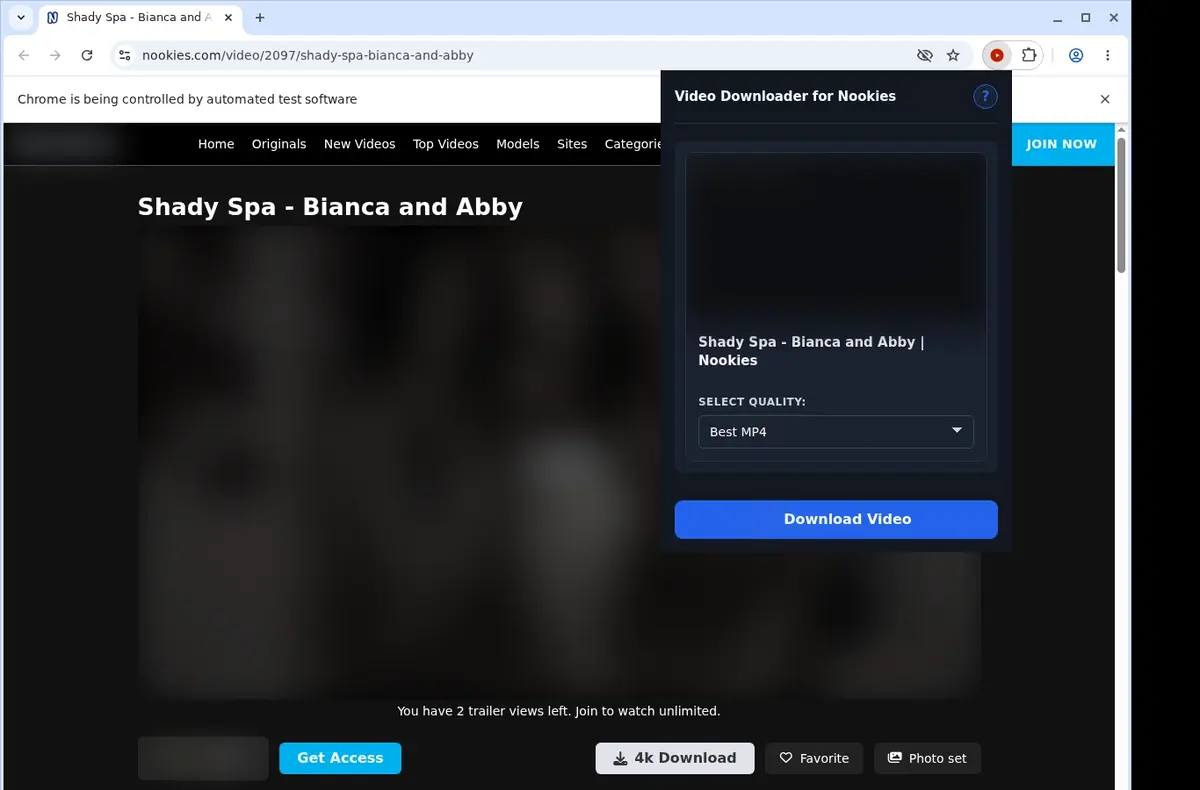This screenshot has height=790, width=1200.
Task: Maximize the Chrome window
Action: (x=1086, y=18)
